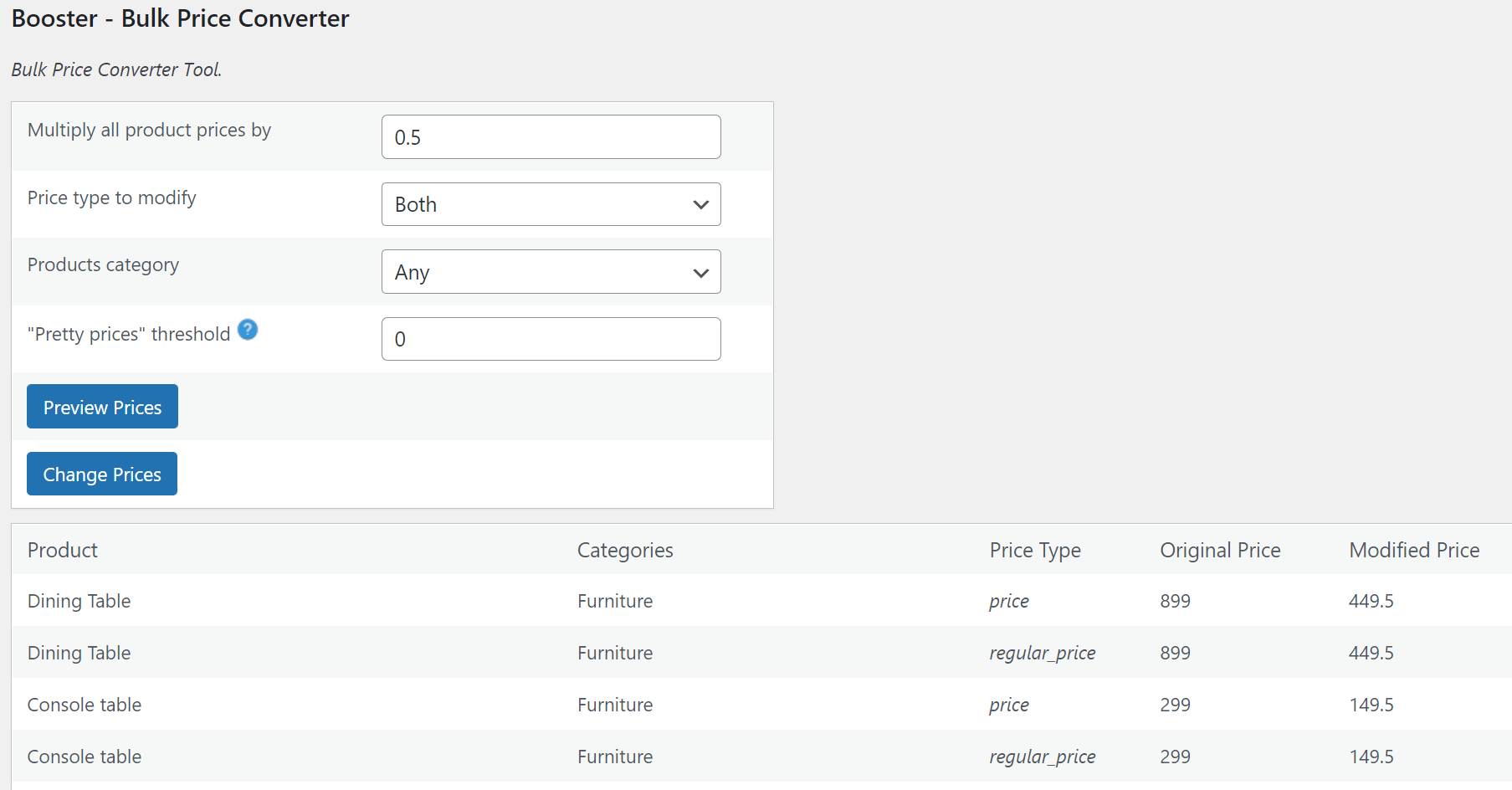Expand the chevron on the Both selector
The width and height of the screenshot is (1512, 790).
[700, 204]
